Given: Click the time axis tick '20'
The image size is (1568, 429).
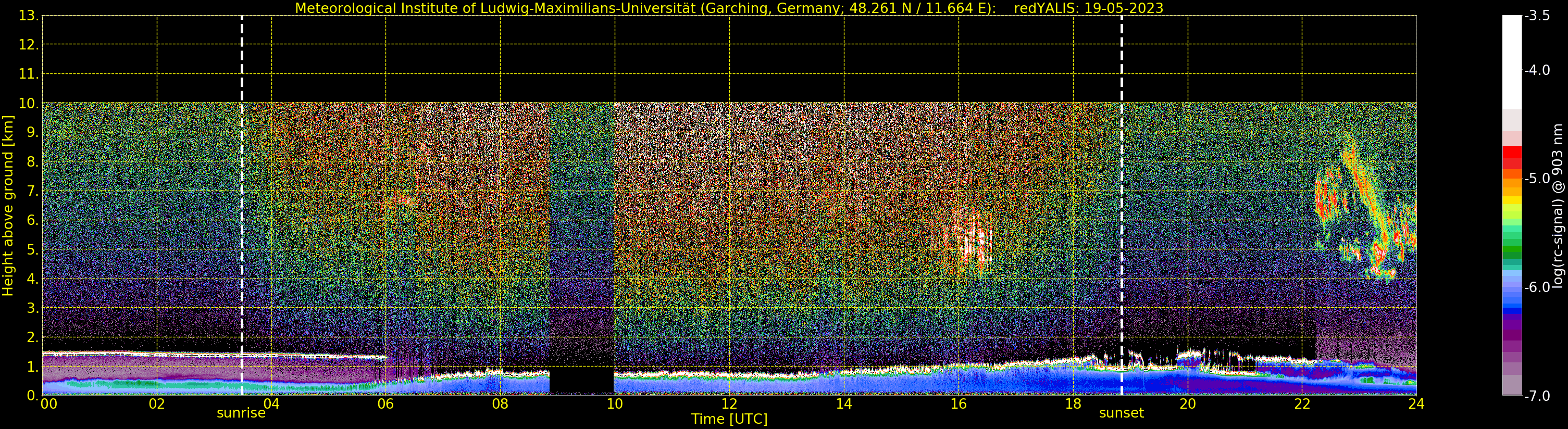Looking at the screenshot, I should [x=1188, y=404].
